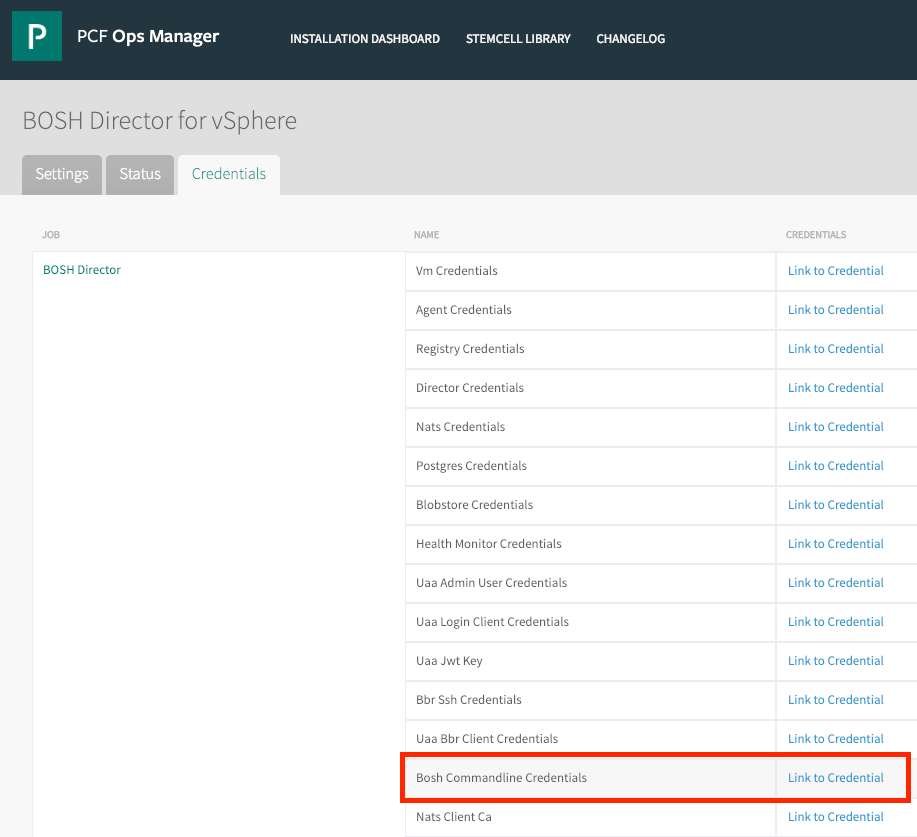
Task: Reveal the Director Credentials
Action: pyautogui.click(x=835, y=387)
